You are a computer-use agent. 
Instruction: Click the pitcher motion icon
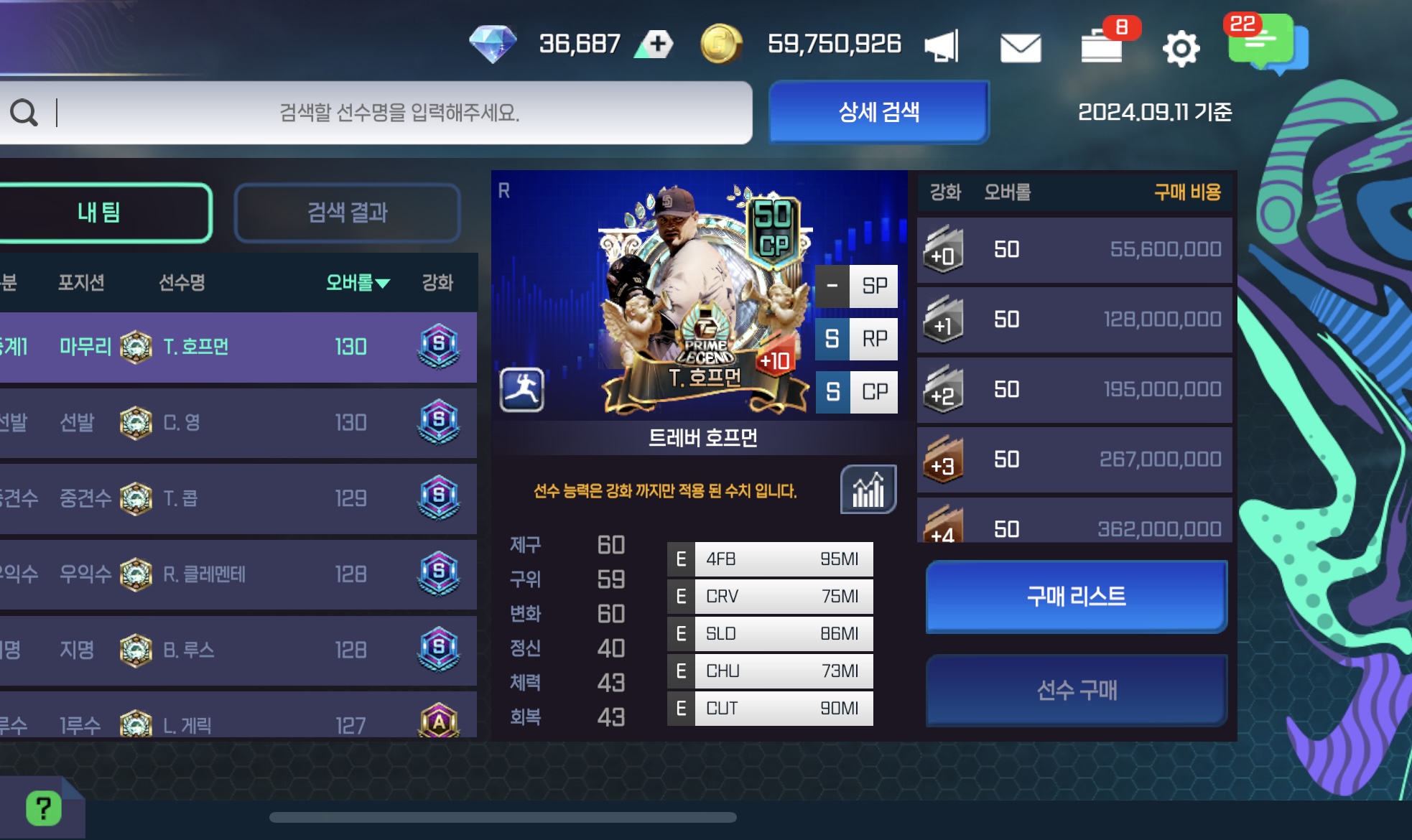pos(522,390)
